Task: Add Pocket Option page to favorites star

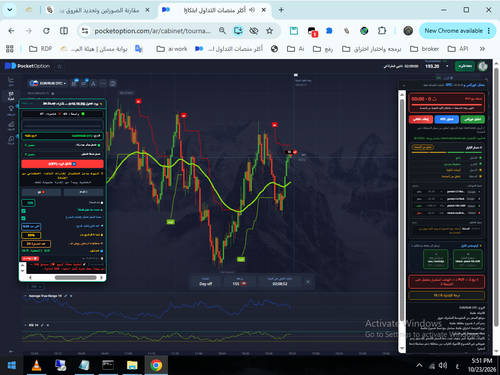Action: 60,66
